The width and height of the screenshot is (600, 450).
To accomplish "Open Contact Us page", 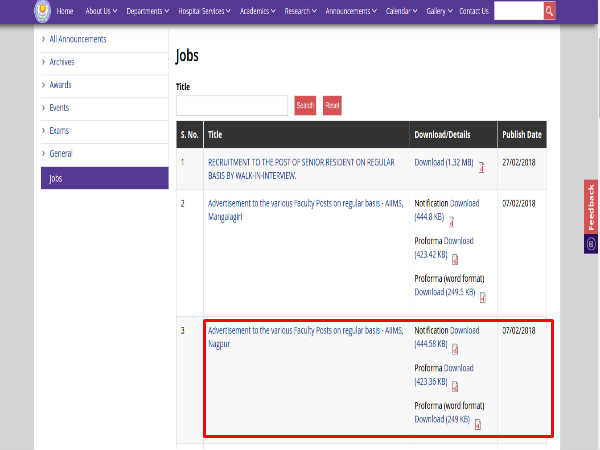I will click(474, 11).
